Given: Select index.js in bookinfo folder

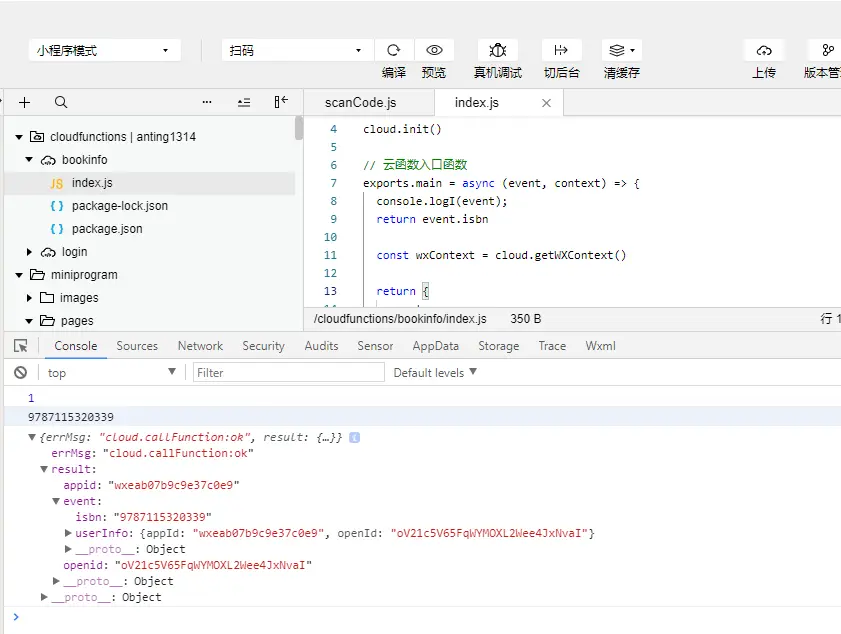Looking at the screenshot, I should click(x=150, y=183).
